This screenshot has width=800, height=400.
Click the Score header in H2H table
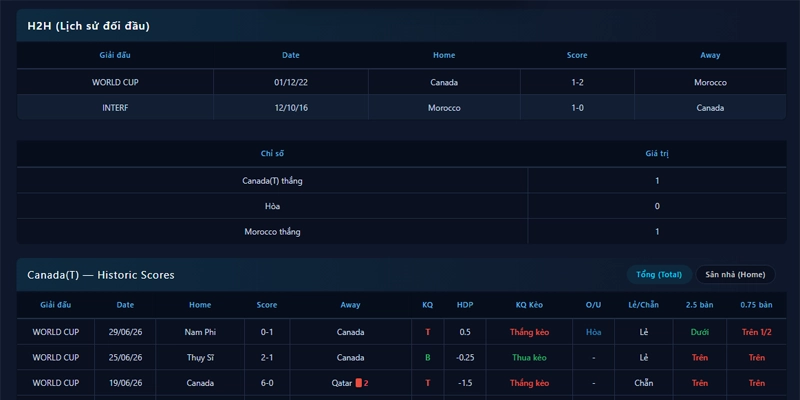577,55
